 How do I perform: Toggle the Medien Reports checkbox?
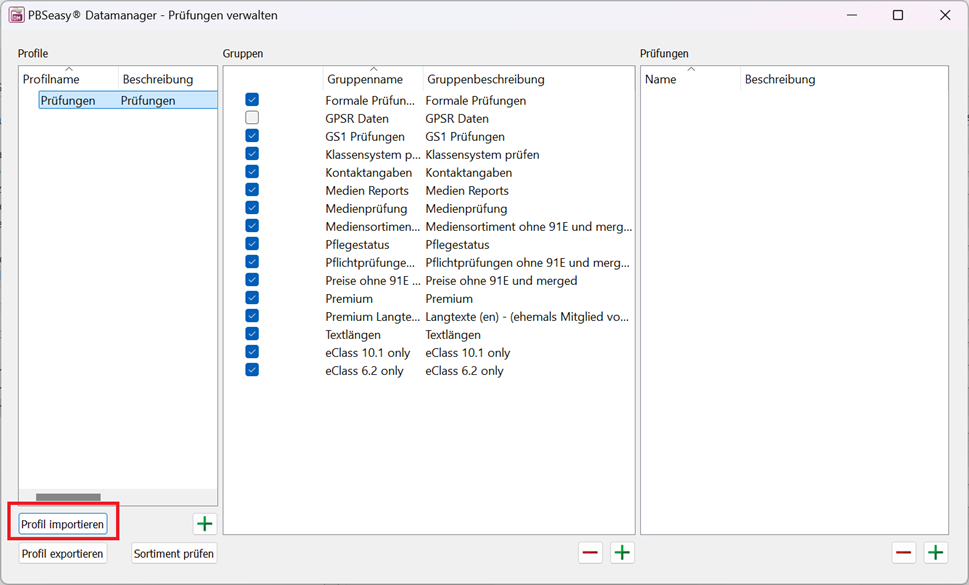[x=252, y=190]
